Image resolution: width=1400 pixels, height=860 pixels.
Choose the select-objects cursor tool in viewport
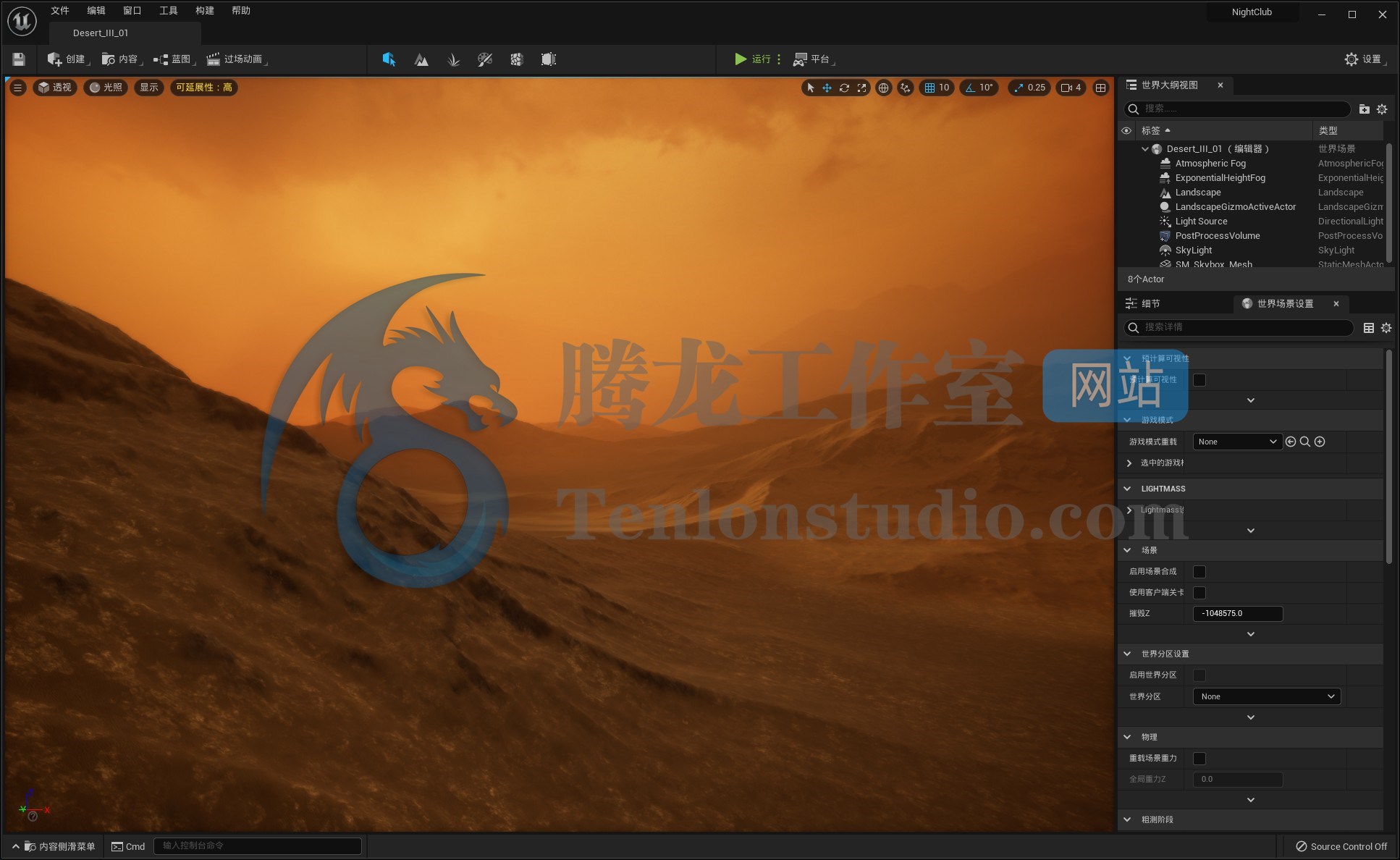[x=810, y=88]
